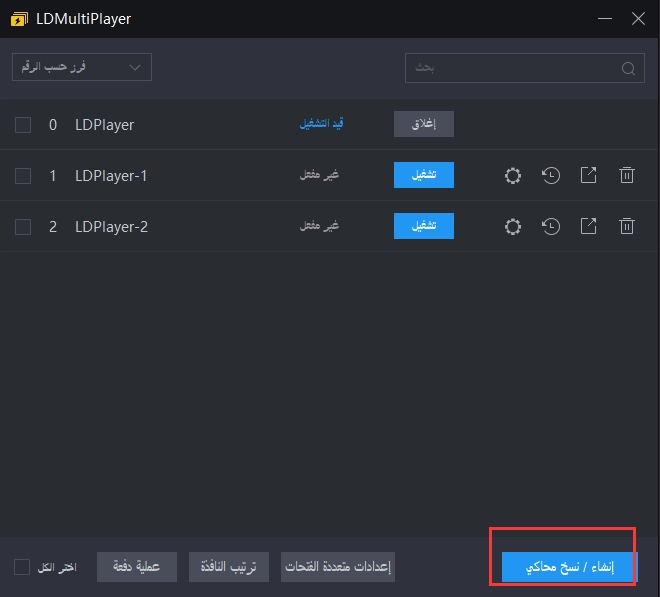Select the LDPlayer name in row 0

104,125
